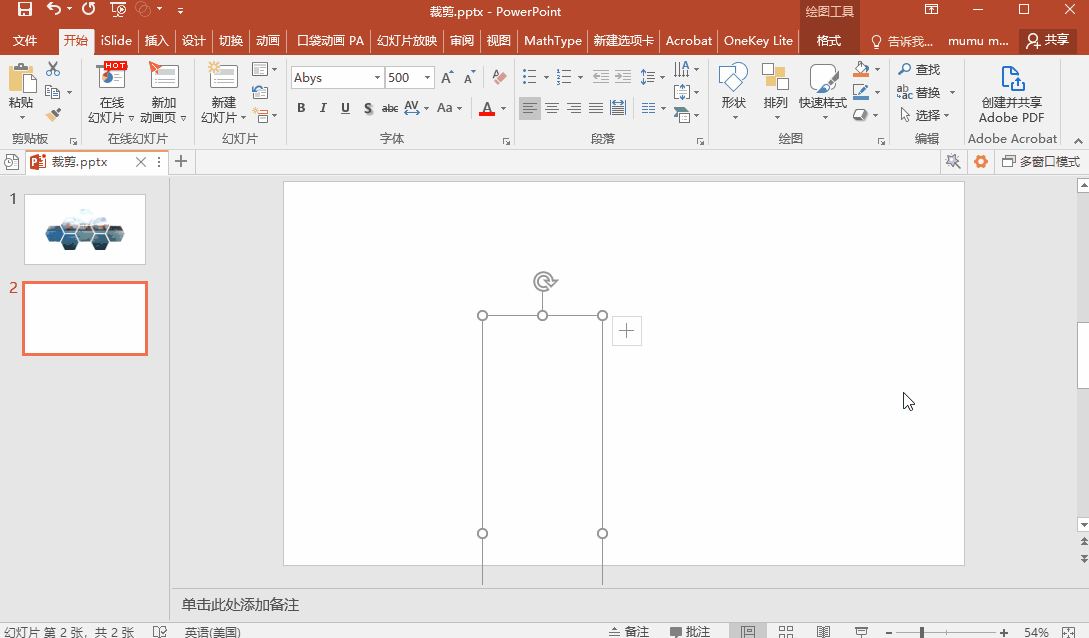Toggle Bold formatting
This screenshot has height=638, width=1089.
tap(301, 108)
